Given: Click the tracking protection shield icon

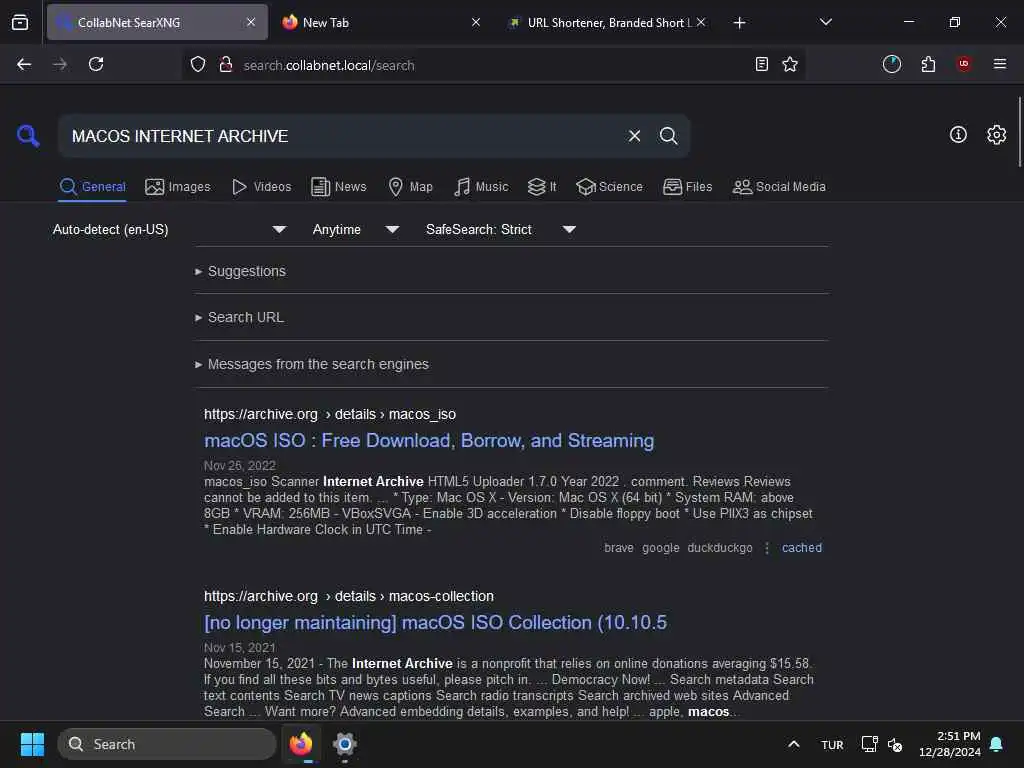Looking at the screenshot, I should 198,64.
